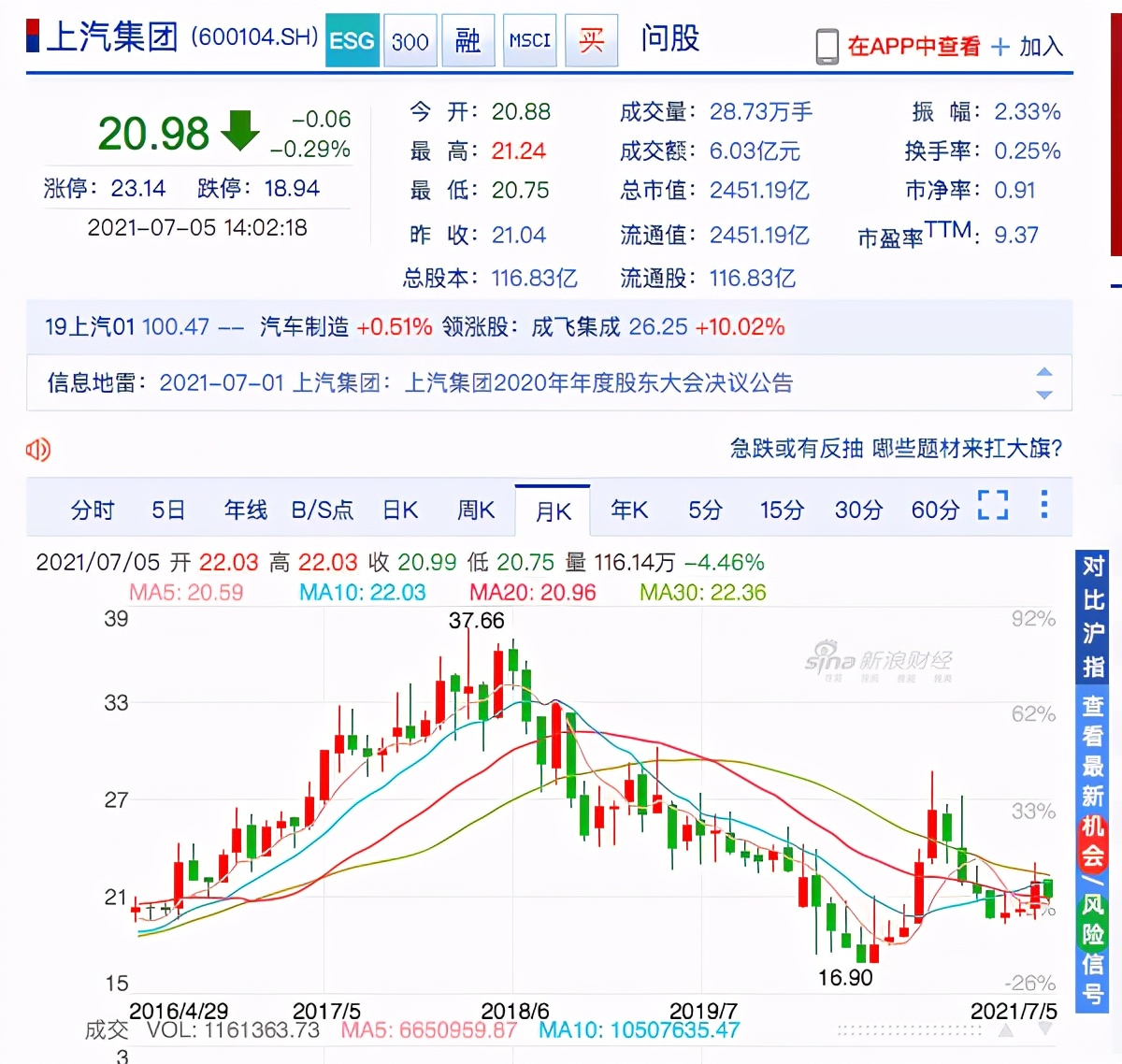Click the 对比沪指 side button
Viewport: 1122px width, 1064px height.
point(1093,616)
